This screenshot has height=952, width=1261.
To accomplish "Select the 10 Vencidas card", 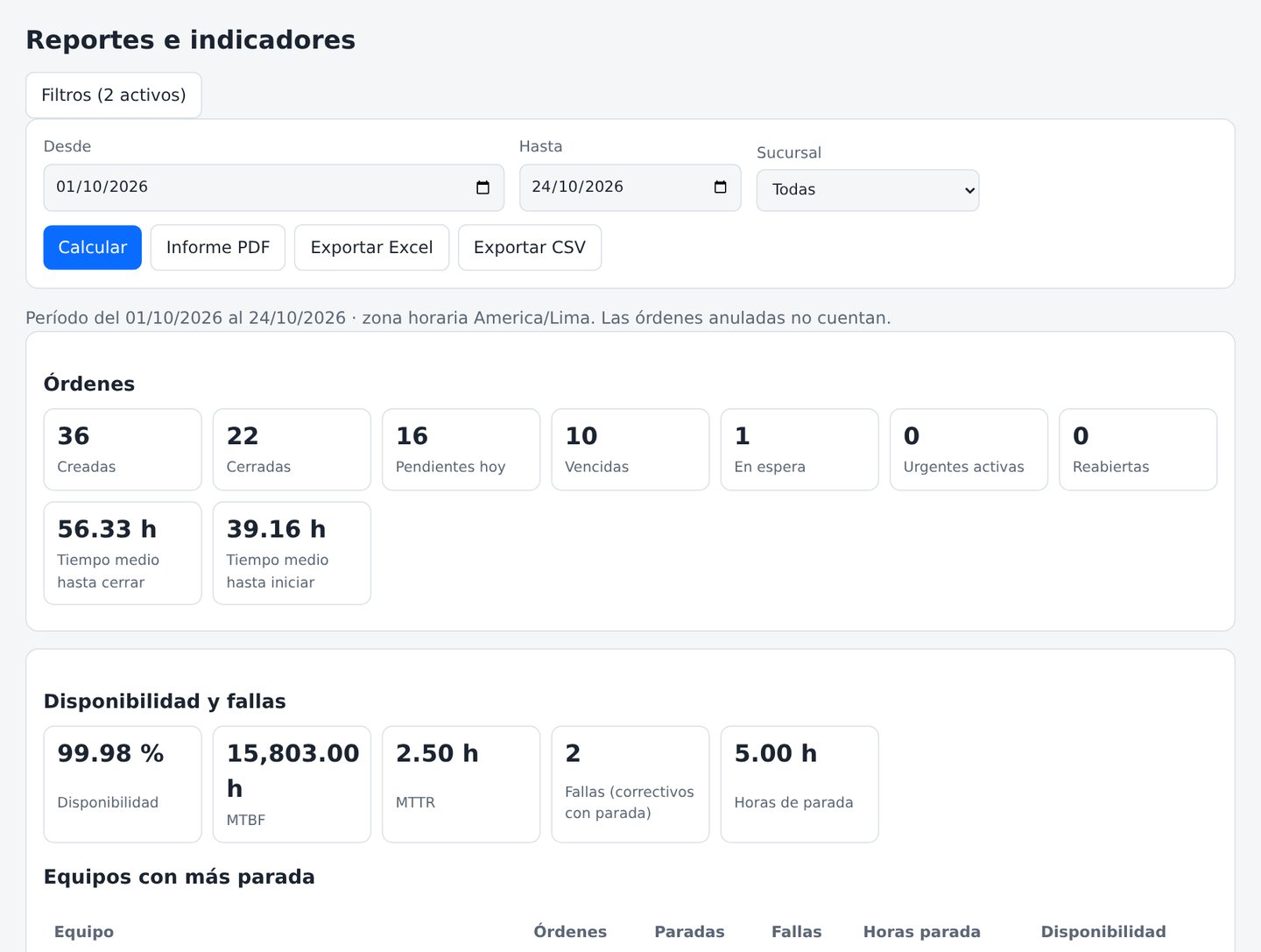I will (630, 449).
